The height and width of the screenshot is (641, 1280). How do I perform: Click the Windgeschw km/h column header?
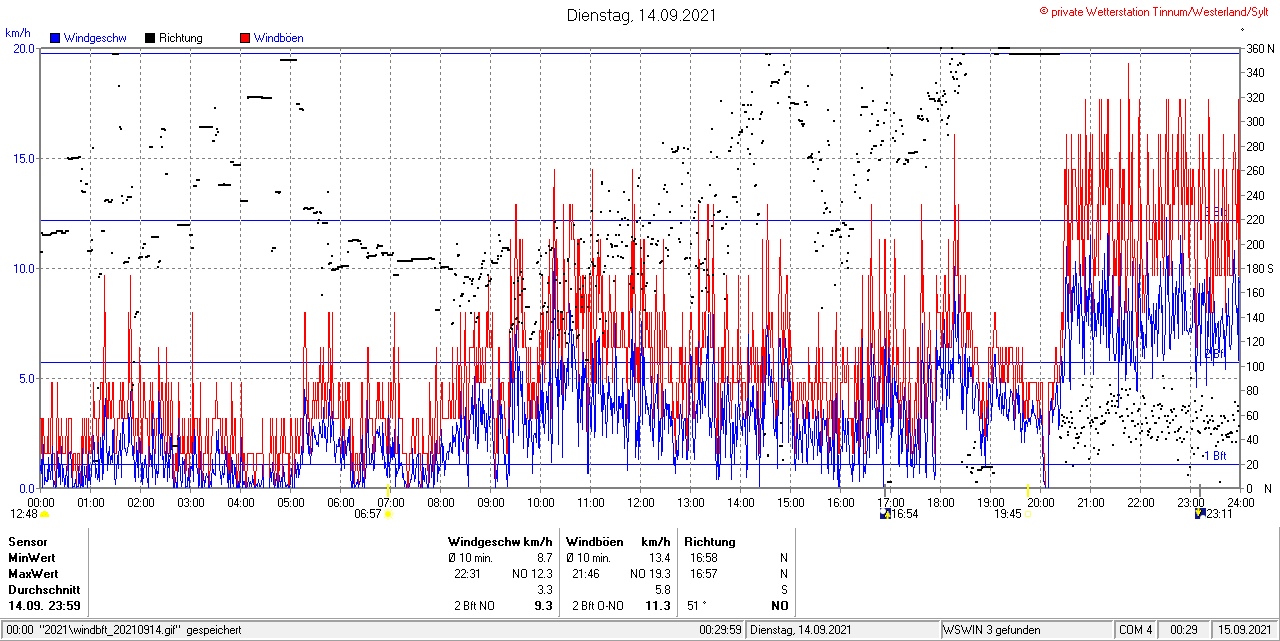pos(500,542)
